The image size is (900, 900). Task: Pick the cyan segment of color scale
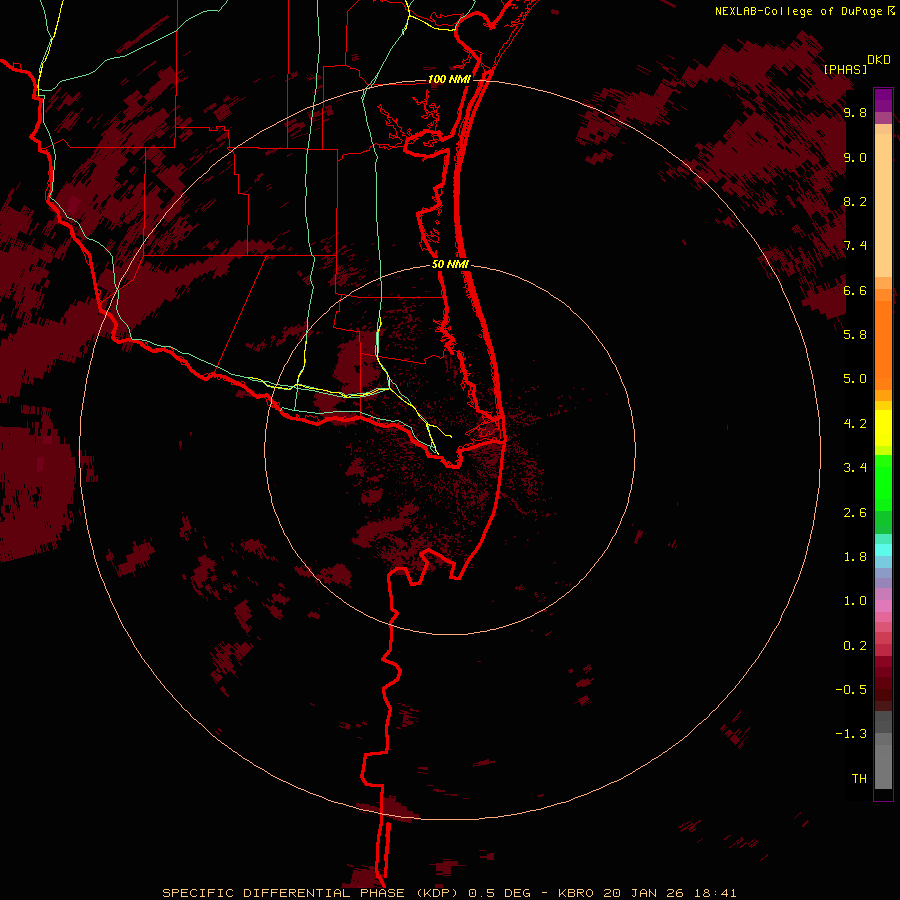coord(883,550)
